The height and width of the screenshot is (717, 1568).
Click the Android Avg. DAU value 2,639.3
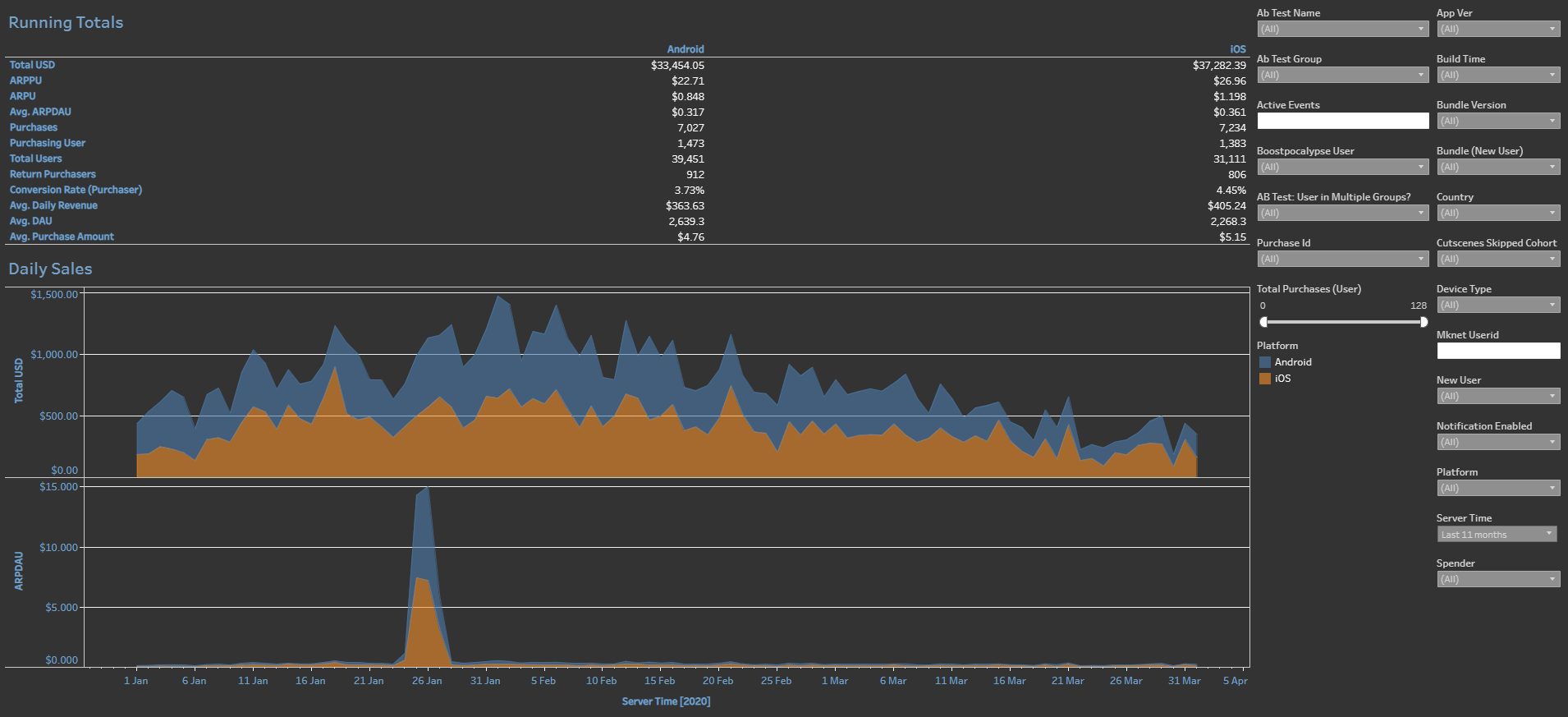click(x=686, y=221)
